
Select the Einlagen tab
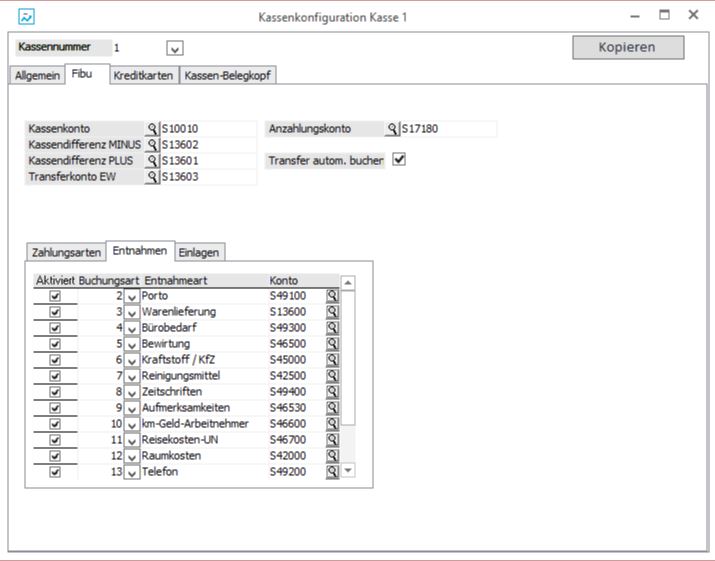point(198,252)
